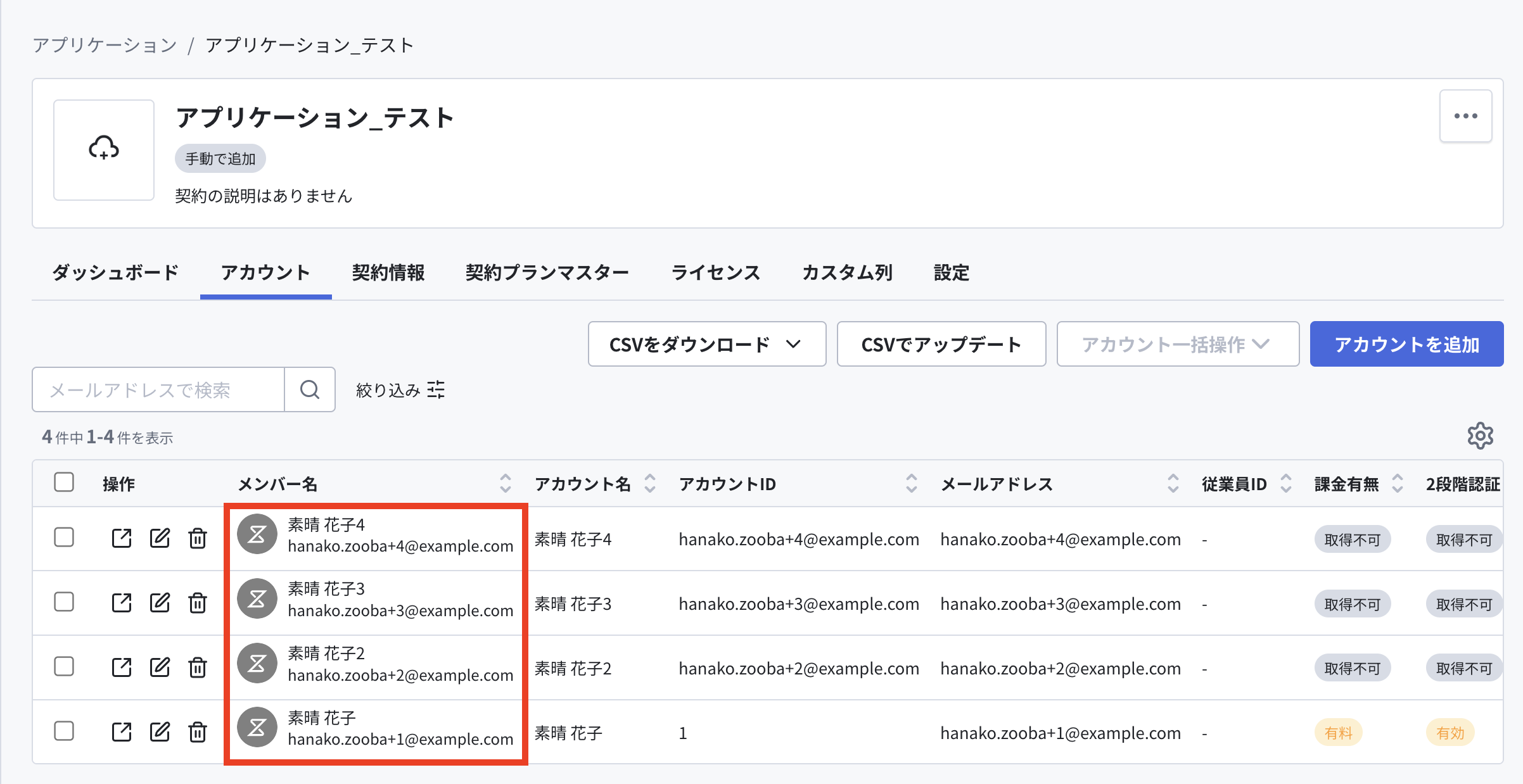1523x784 pixels.
Task: Expand the CSVをダウンロード dropdown
Action: (x=707, y=344)
